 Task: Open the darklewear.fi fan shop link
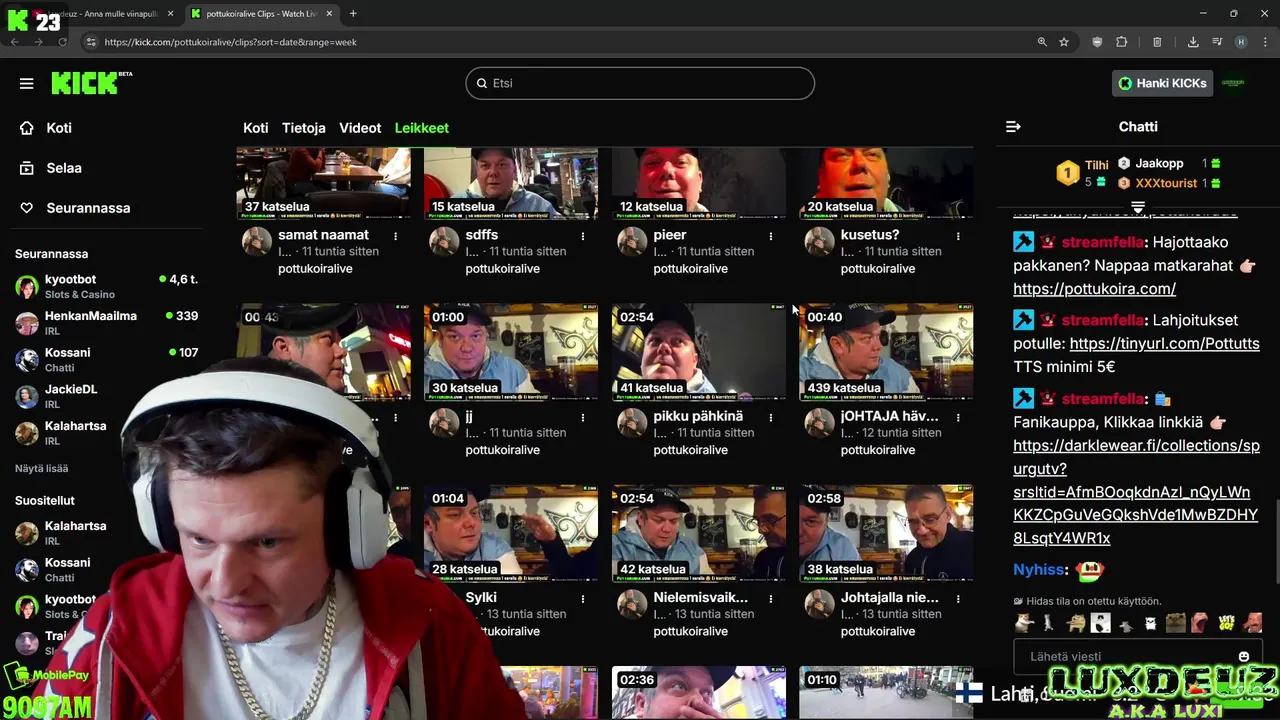coord(1136,492)
